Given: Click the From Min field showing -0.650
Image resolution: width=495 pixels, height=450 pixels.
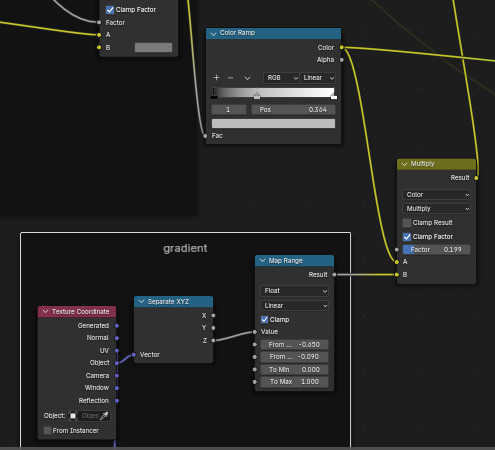Looking at the screenshot, I should pyautogui.click(x=294, y=345).
